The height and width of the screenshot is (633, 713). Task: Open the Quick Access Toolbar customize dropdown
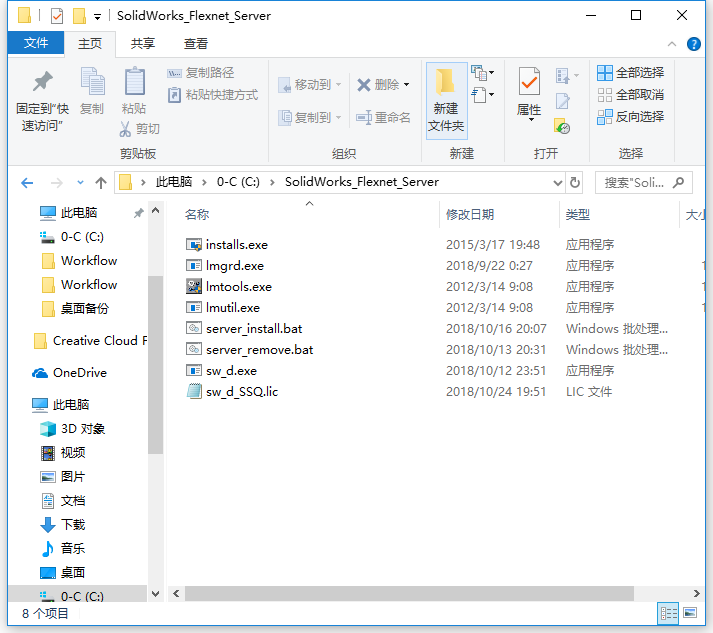click(97, 17)
